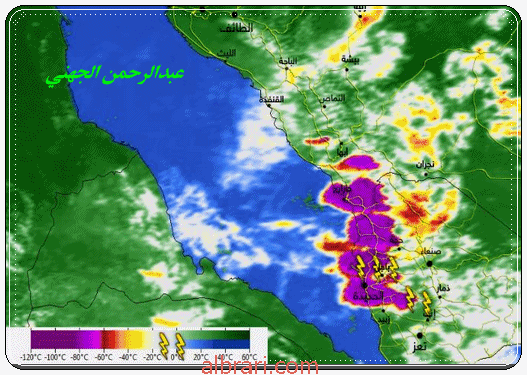
Task: Click the green عبدالرحمن الجهني author text
Action: (x=115, y=75)
